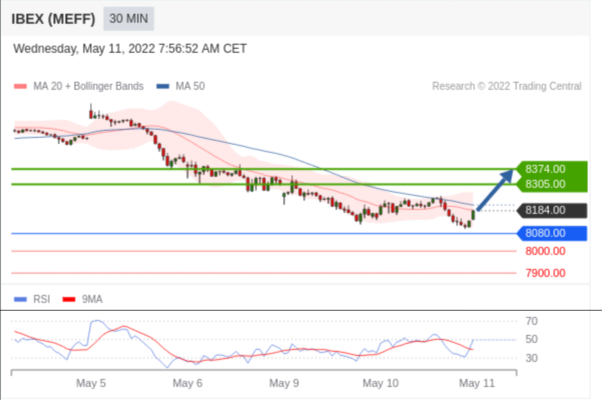The height and width of the screenshot is (404, 602).
Task: Click the May 10 date axis label
Action: [380, 383]
